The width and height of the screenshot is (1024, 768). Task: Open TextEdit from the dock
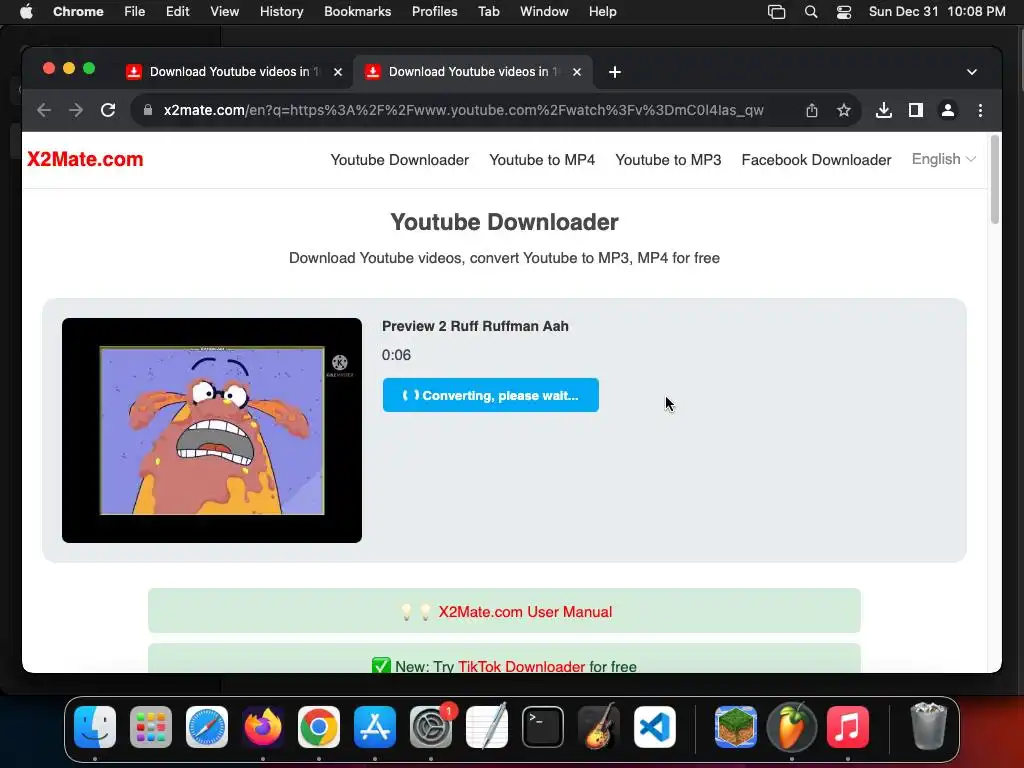pos(487,726)
